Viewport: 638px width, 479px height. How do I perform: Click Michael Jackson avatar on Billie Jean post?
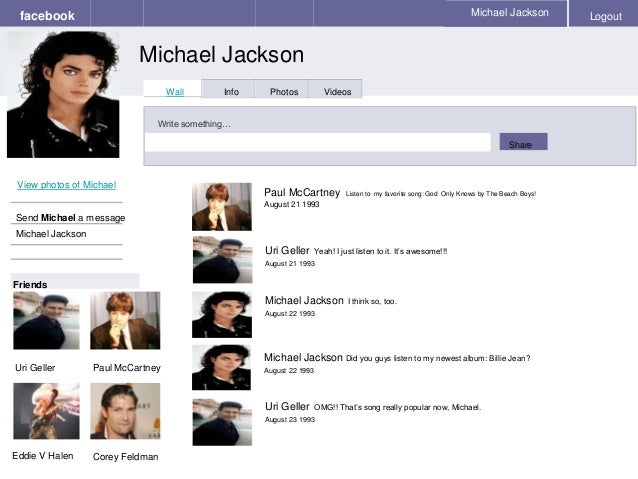pos(221,367)
